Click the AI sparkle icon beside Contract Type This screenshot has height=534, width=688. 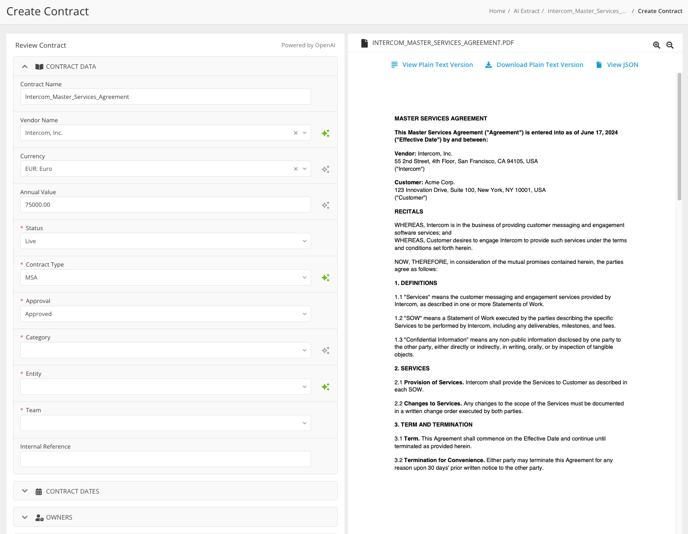(x=325, y=278)
